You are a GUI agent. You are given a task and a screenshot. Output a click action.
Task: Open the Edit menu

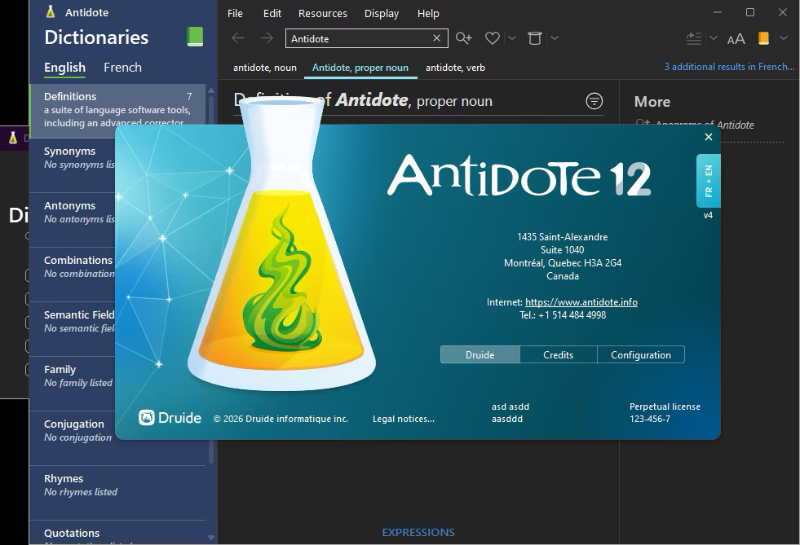tap(272, 13)
